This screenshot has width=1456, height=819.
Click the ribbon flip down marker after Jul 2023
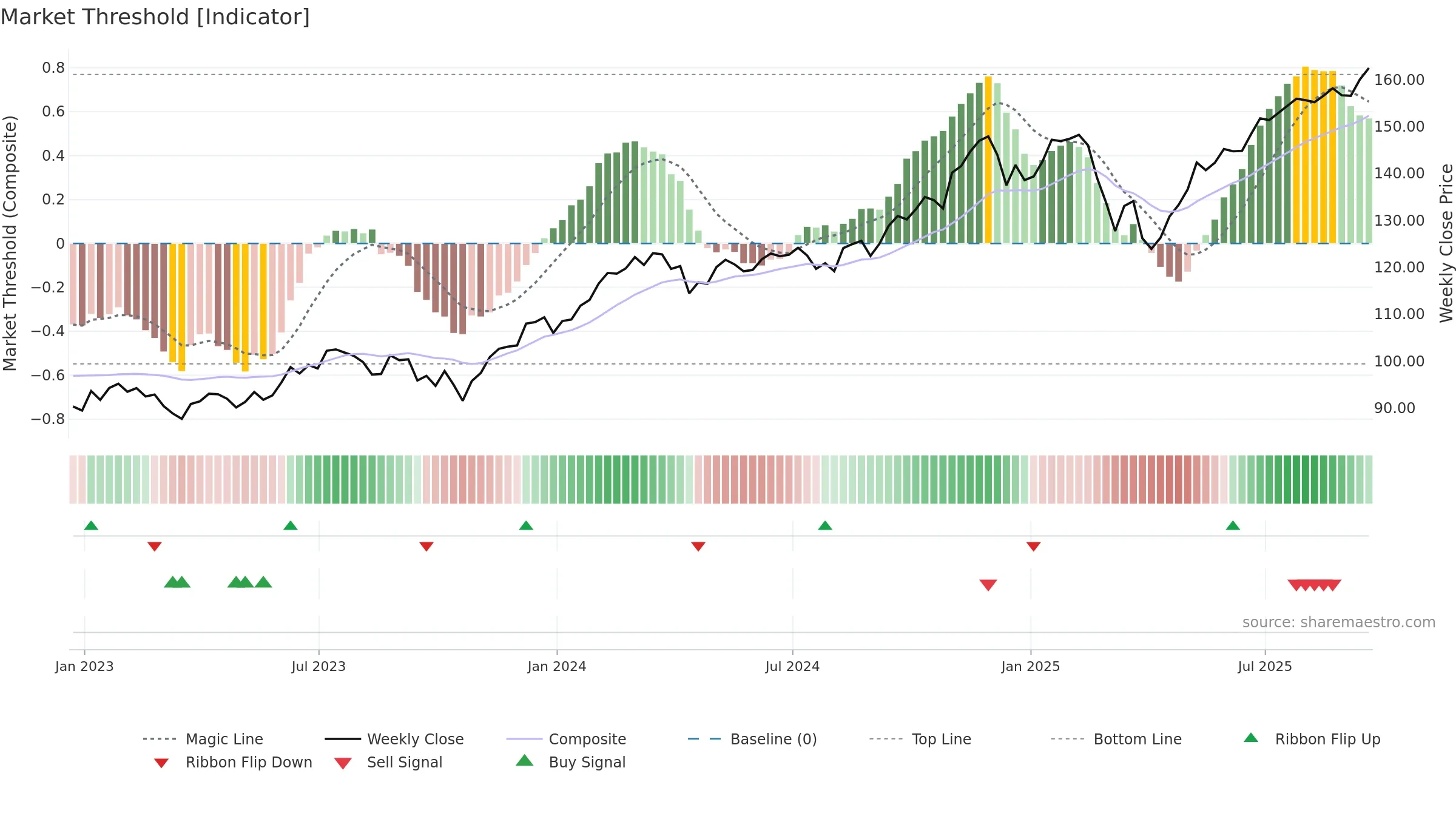click(426, 547)
